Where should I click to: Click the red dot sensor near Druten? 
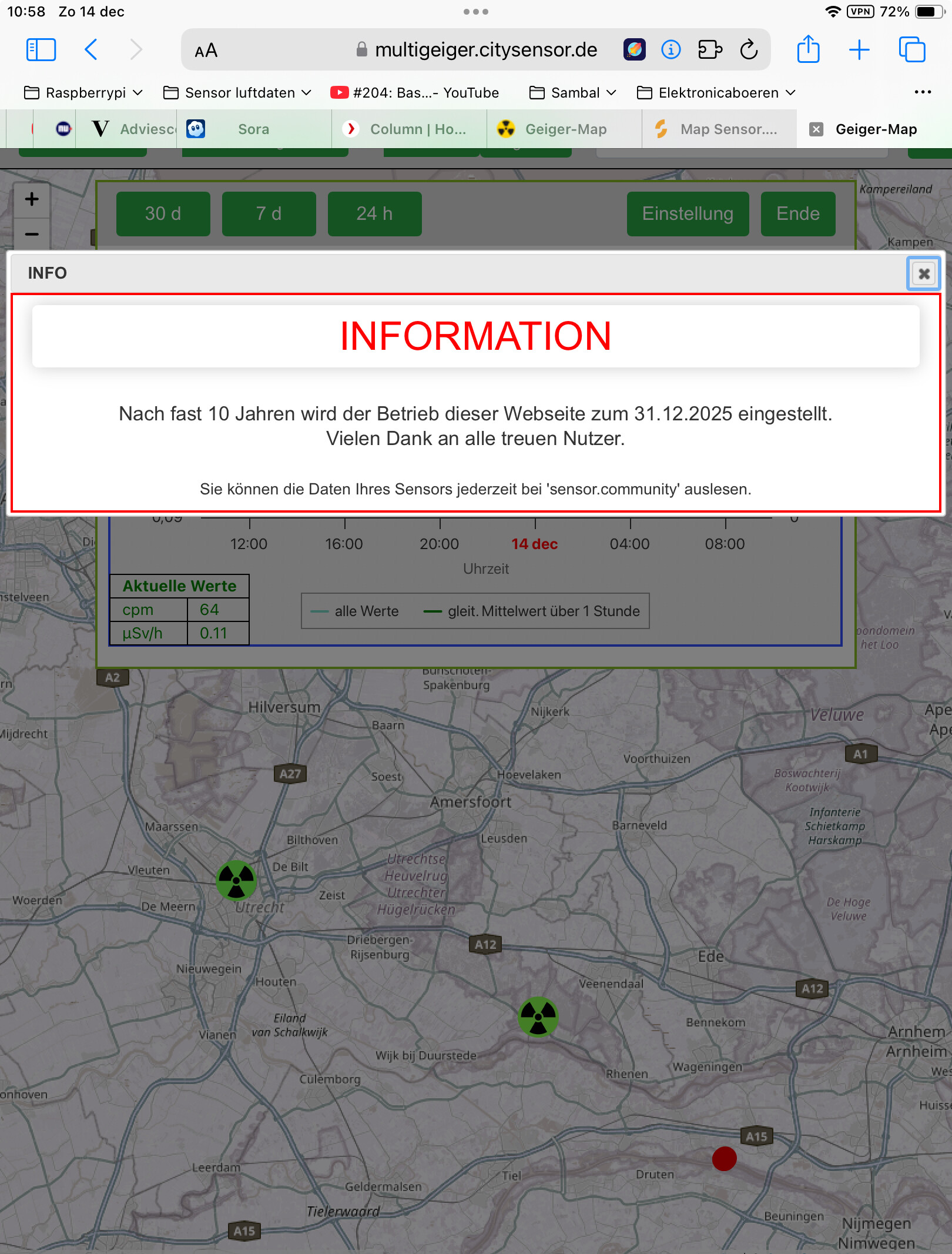724,1158
